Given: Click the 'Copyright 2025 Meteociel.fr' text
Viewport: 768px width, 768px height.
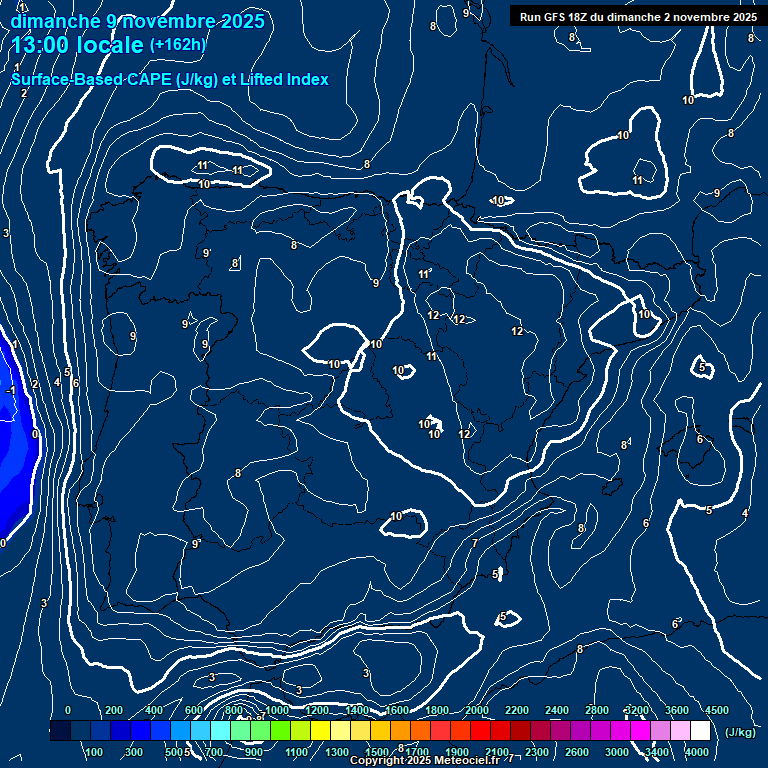Looking at the screenshot, I should click(x=425, y=760).
